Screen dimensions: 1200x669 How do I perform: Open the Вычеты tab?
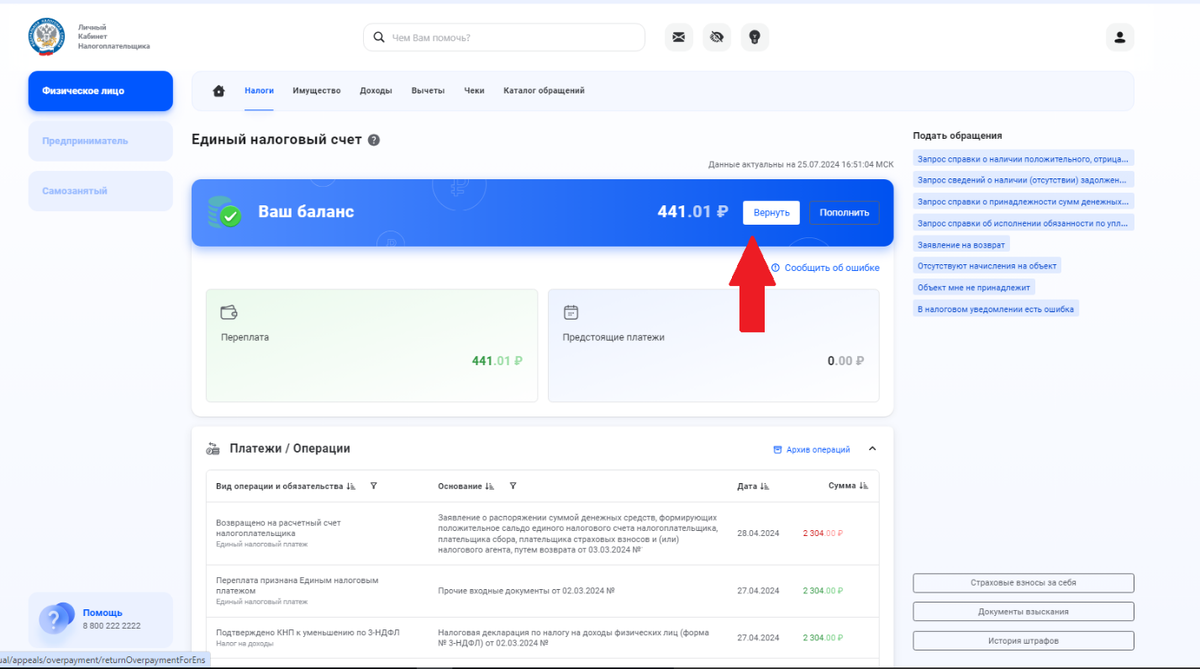pos(428,91)
